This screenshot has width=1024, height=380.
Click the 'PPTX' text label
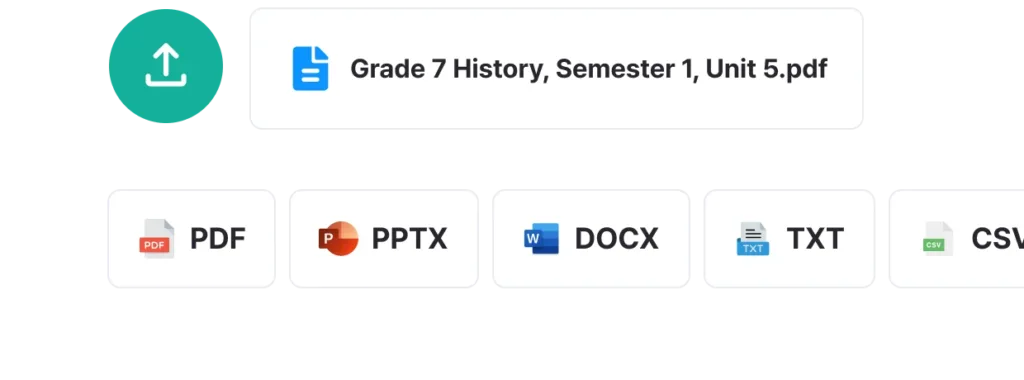pos(409,239)
